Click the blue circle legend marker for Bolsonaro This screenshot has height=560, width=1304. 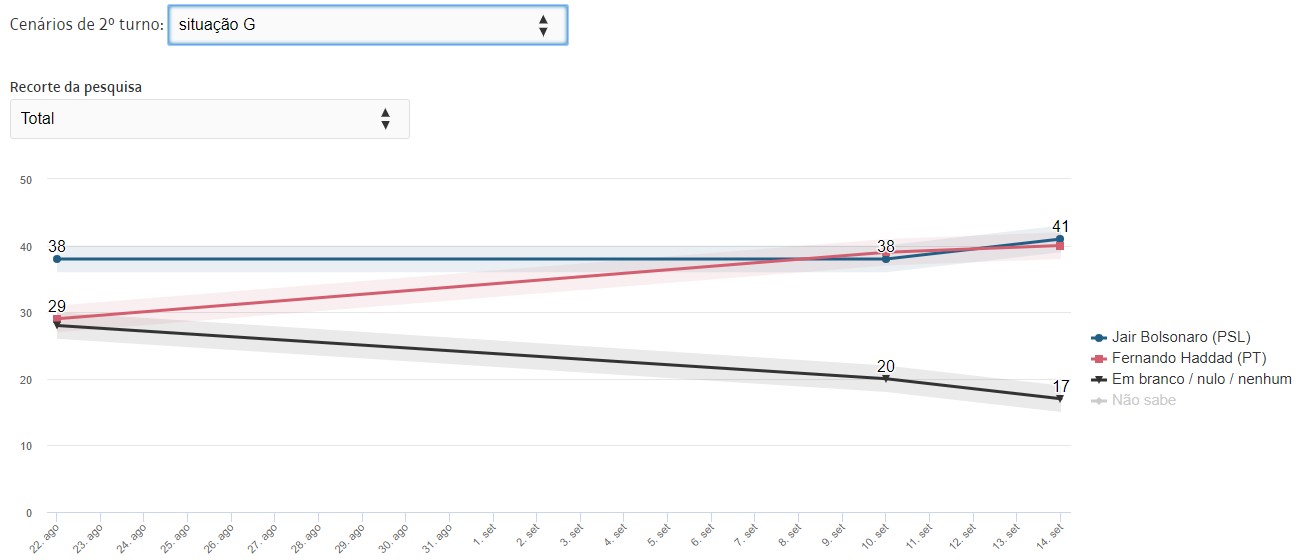click(x=1100, y=337)
